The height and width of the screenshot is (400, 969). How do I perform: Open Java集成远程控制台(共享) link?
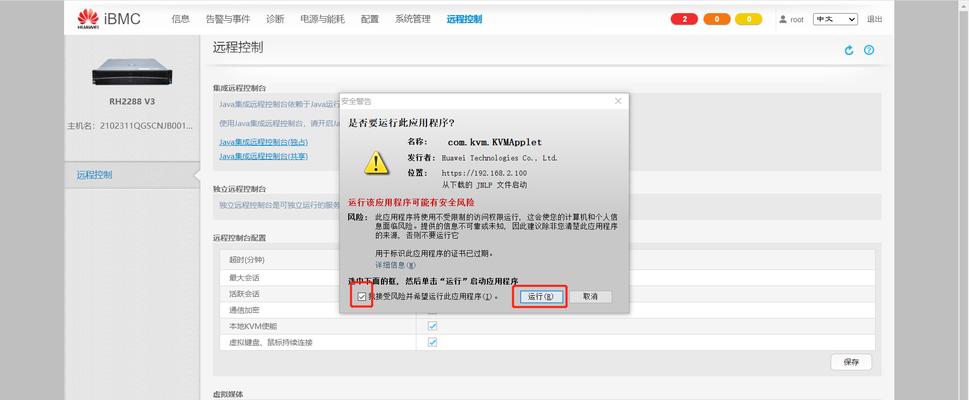[263, 156]
